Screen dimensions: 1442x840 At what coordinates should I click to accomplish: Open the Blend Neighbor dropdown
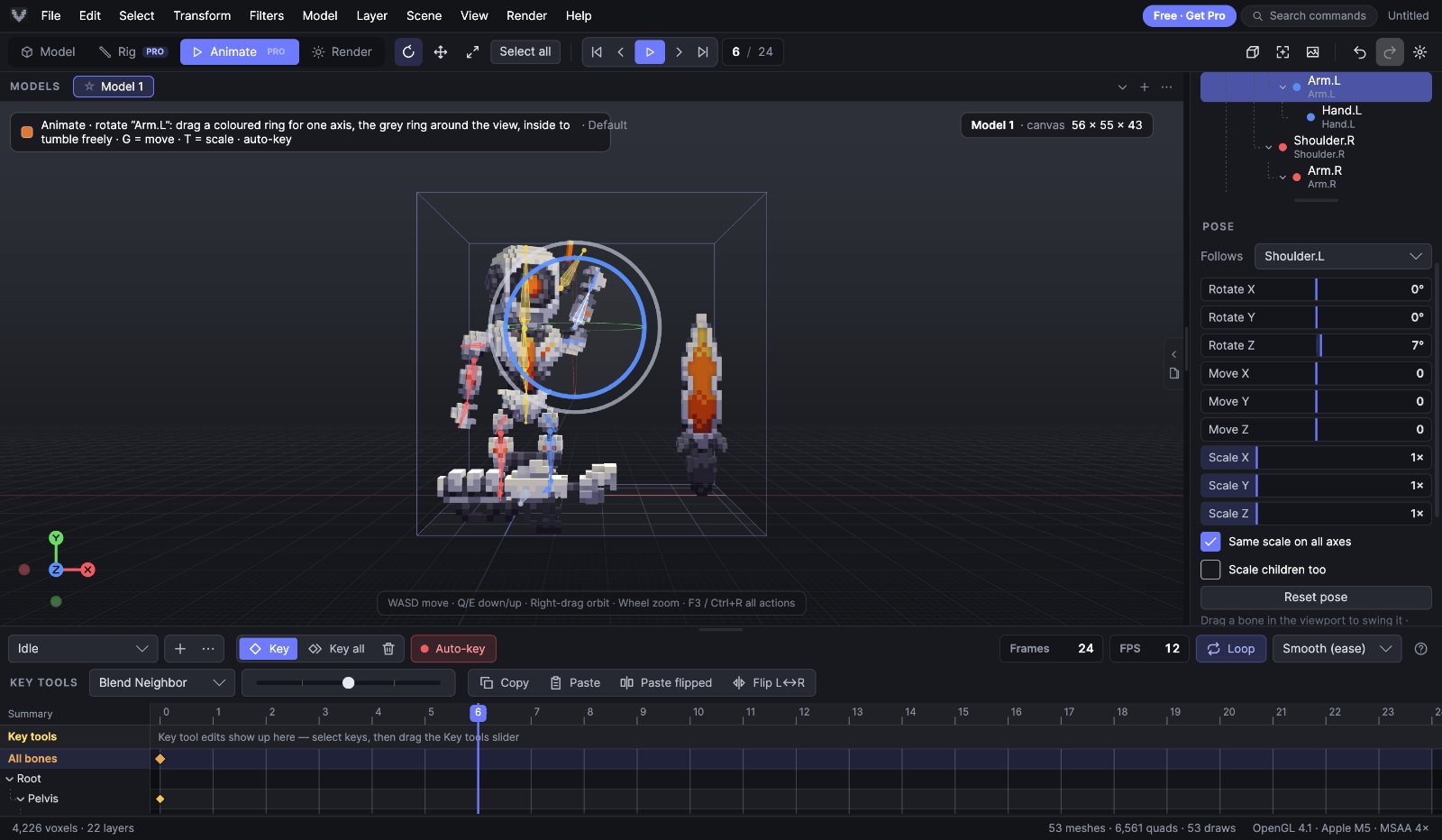pos(161,683)
